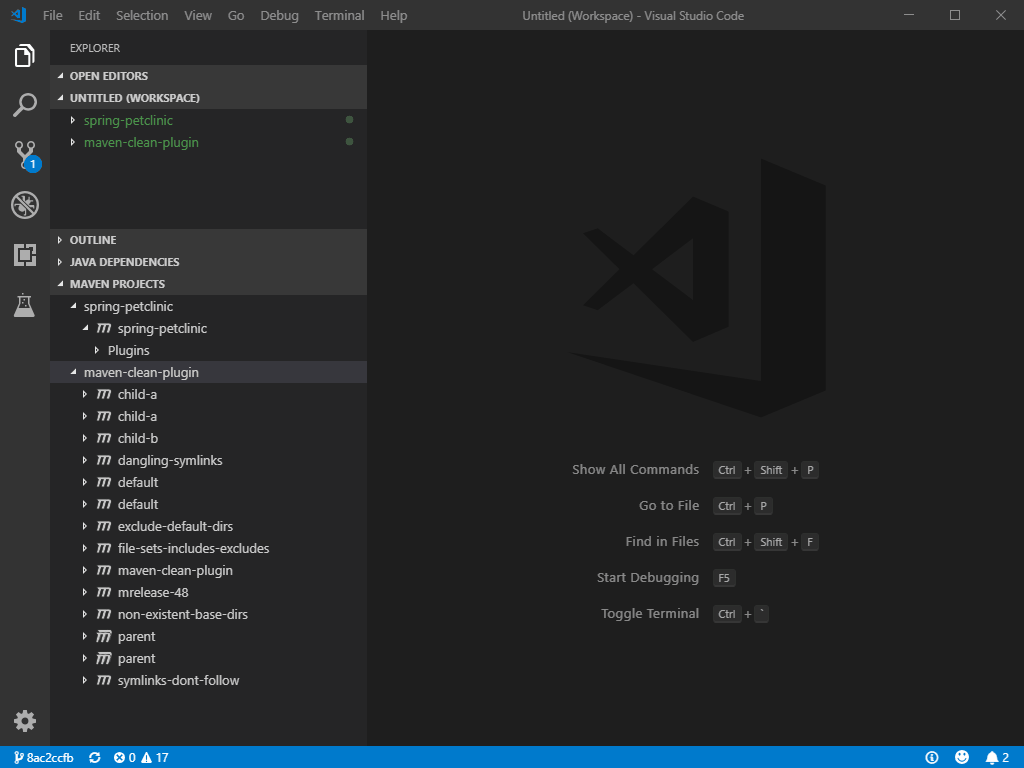Image resolution: width=1024 pixels, height=768 pixels.
Task: Open Source Control view showing 1 pending change
Action: coord(24,154)
